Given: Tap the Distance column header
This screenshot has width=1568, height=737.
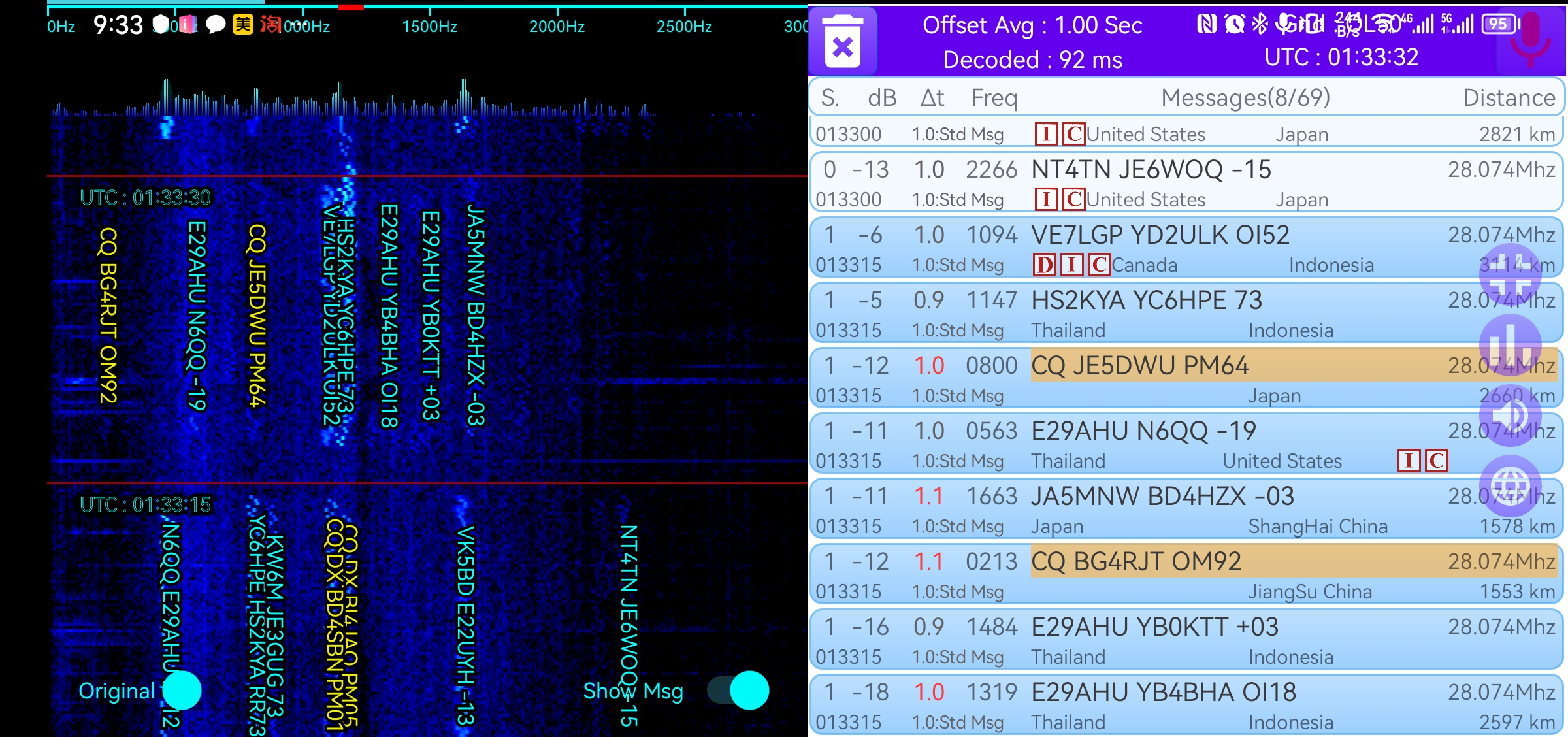Looking at the screenshot, I should (x=1509, y=98).
